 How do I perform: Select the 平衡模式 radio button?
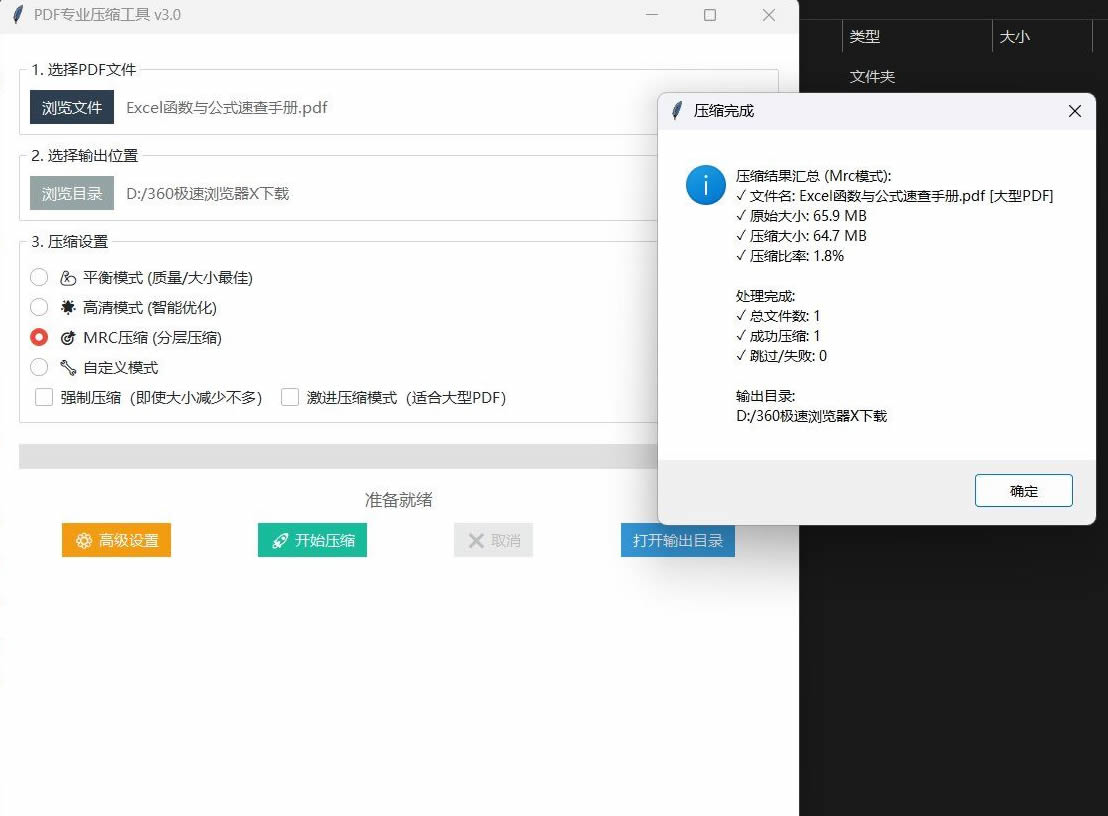(39, 278)
